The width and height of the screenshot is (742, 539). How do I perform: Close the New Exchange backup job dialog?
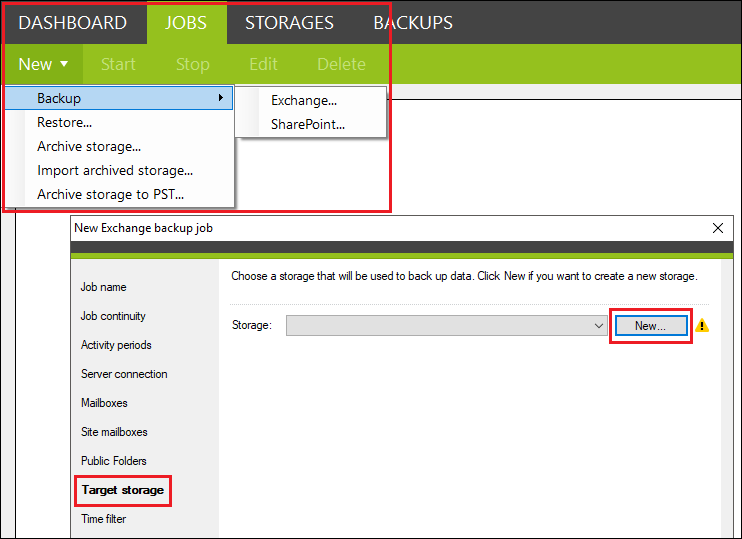click(x=717, y=228)
